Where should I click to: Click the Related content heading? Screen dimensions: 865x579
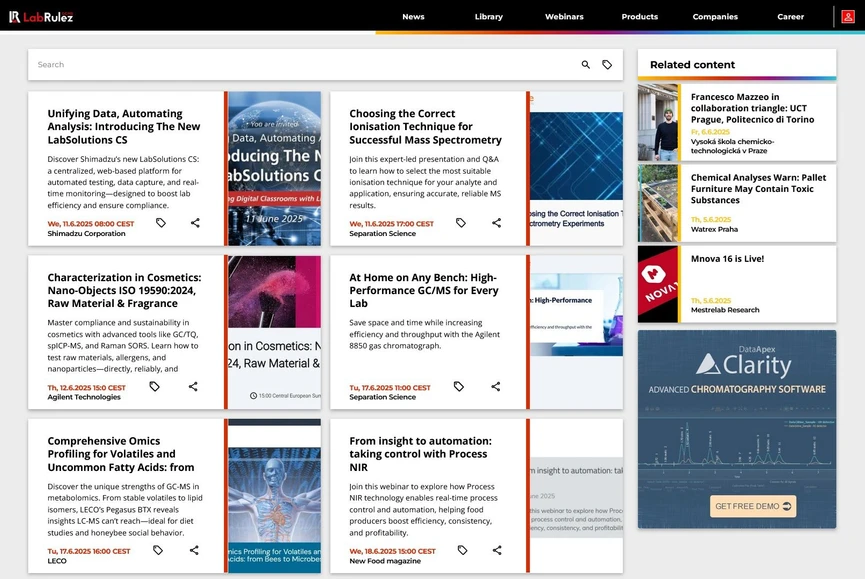click(692, 65)
